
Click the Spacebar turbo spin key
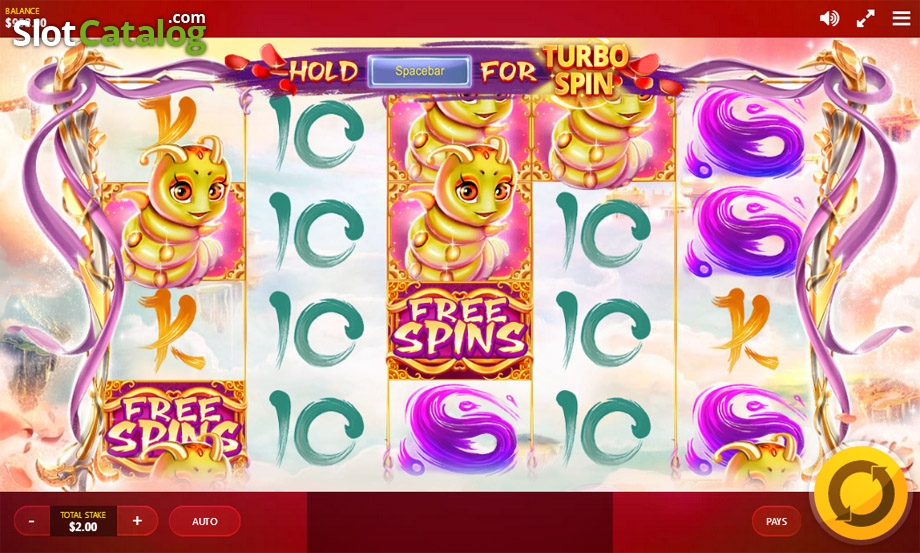point(420,71)
